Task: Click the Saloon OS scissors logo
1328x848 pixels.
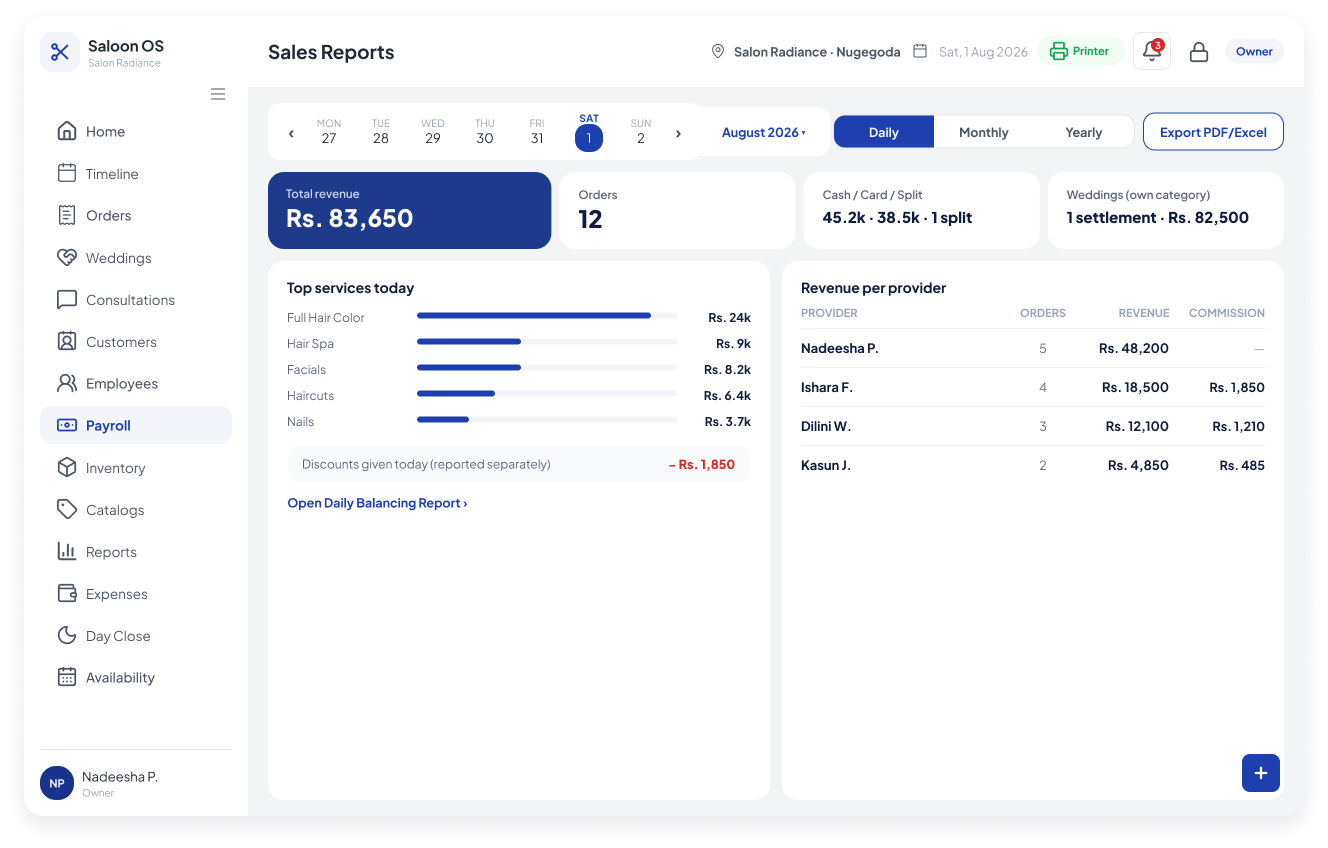Action: pos(60,52)
